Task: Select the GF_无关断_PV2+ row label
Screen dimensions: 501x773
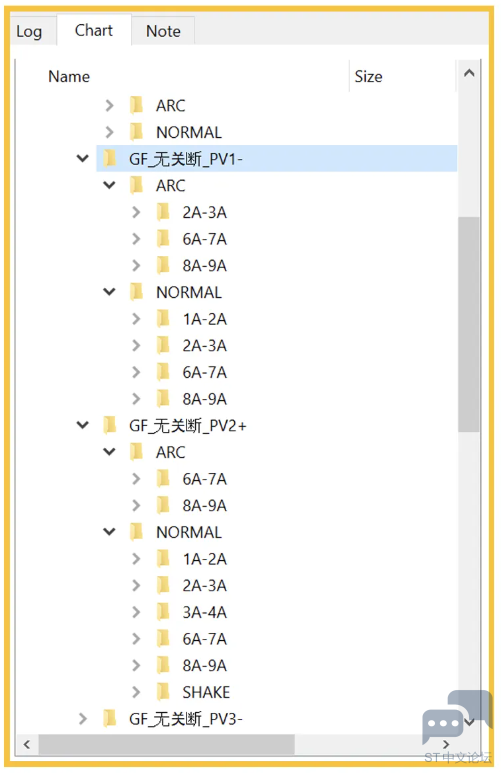Action: point(188,425)
